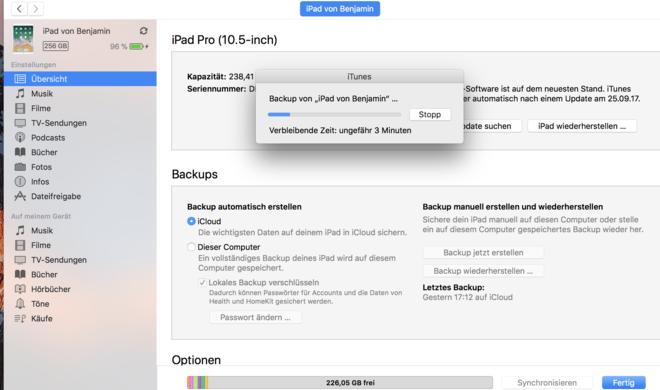
Task: Click the Optionen section heading
Action: coord(196,360)
